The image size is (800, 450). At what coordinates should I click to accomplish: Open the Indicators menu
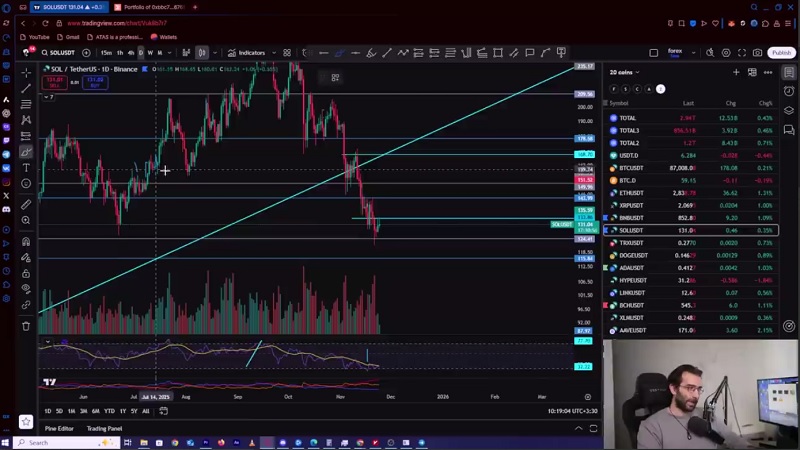click(x=246, y=53)
